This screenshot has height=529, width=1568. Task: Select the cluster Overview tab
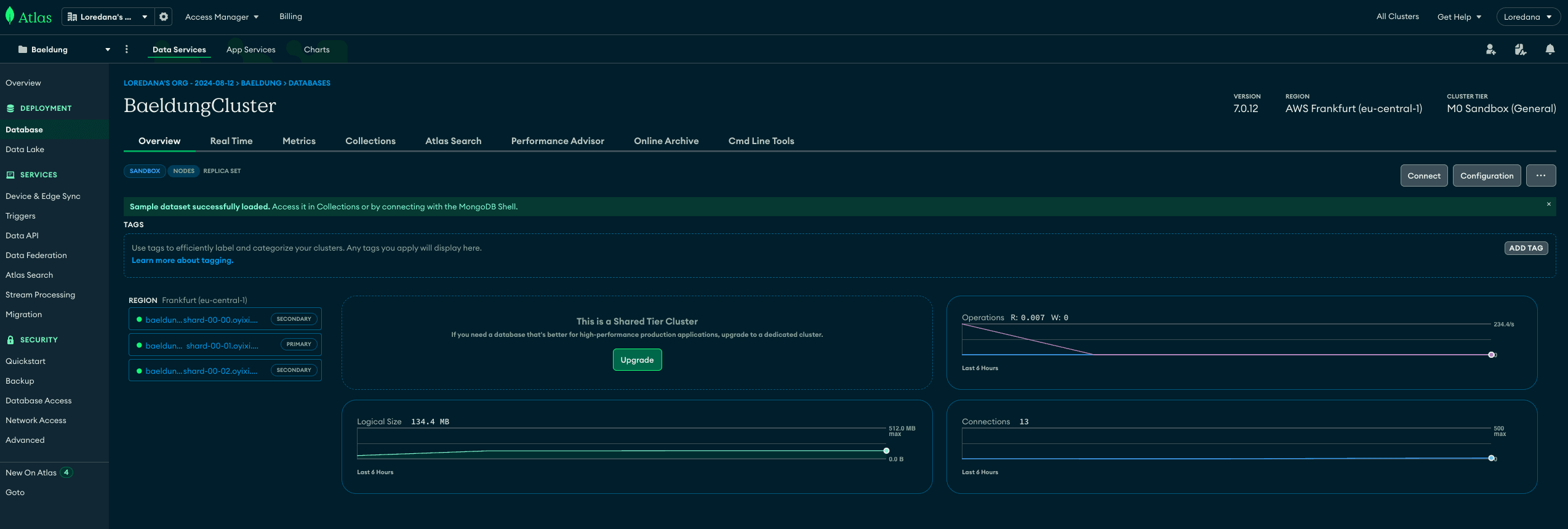pyautogui.click(x=159, y=141)
